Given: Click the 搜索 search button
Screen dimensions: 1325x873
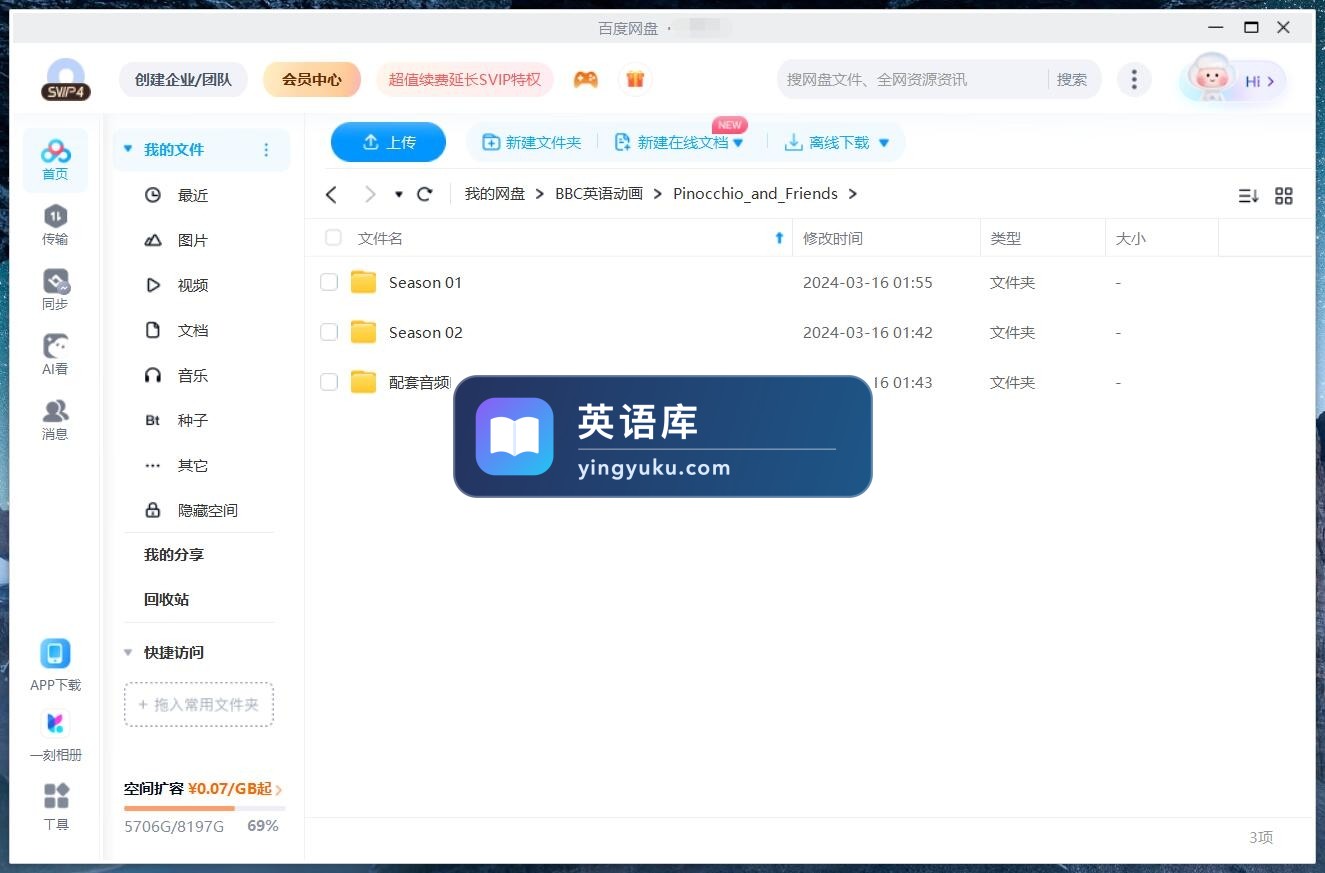Looking at the screenshot, I should click(1072, 79).
